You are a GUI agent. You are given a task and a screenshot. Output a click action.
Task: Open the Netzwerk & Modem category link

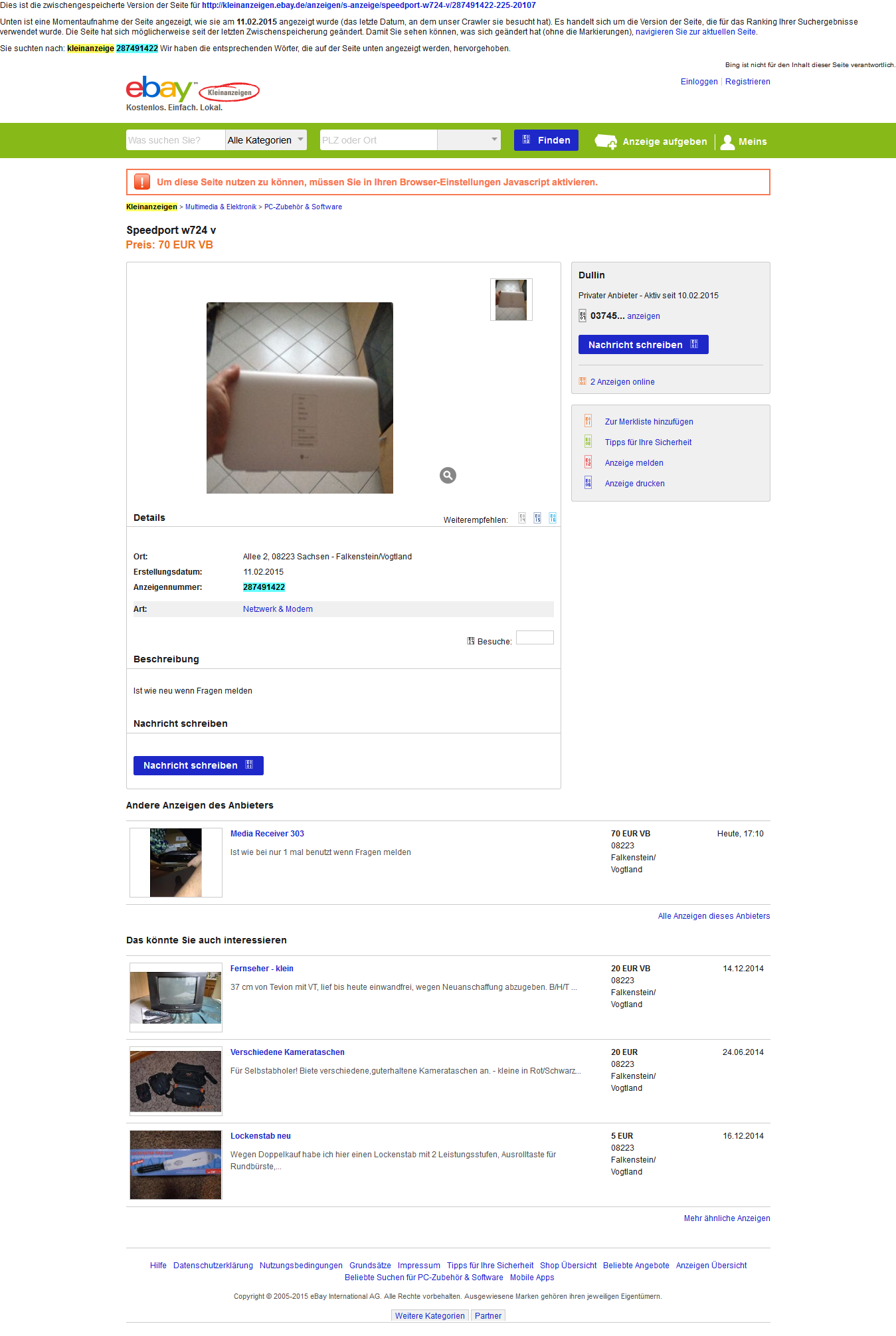pyautogui.click(x=278, y=609)
